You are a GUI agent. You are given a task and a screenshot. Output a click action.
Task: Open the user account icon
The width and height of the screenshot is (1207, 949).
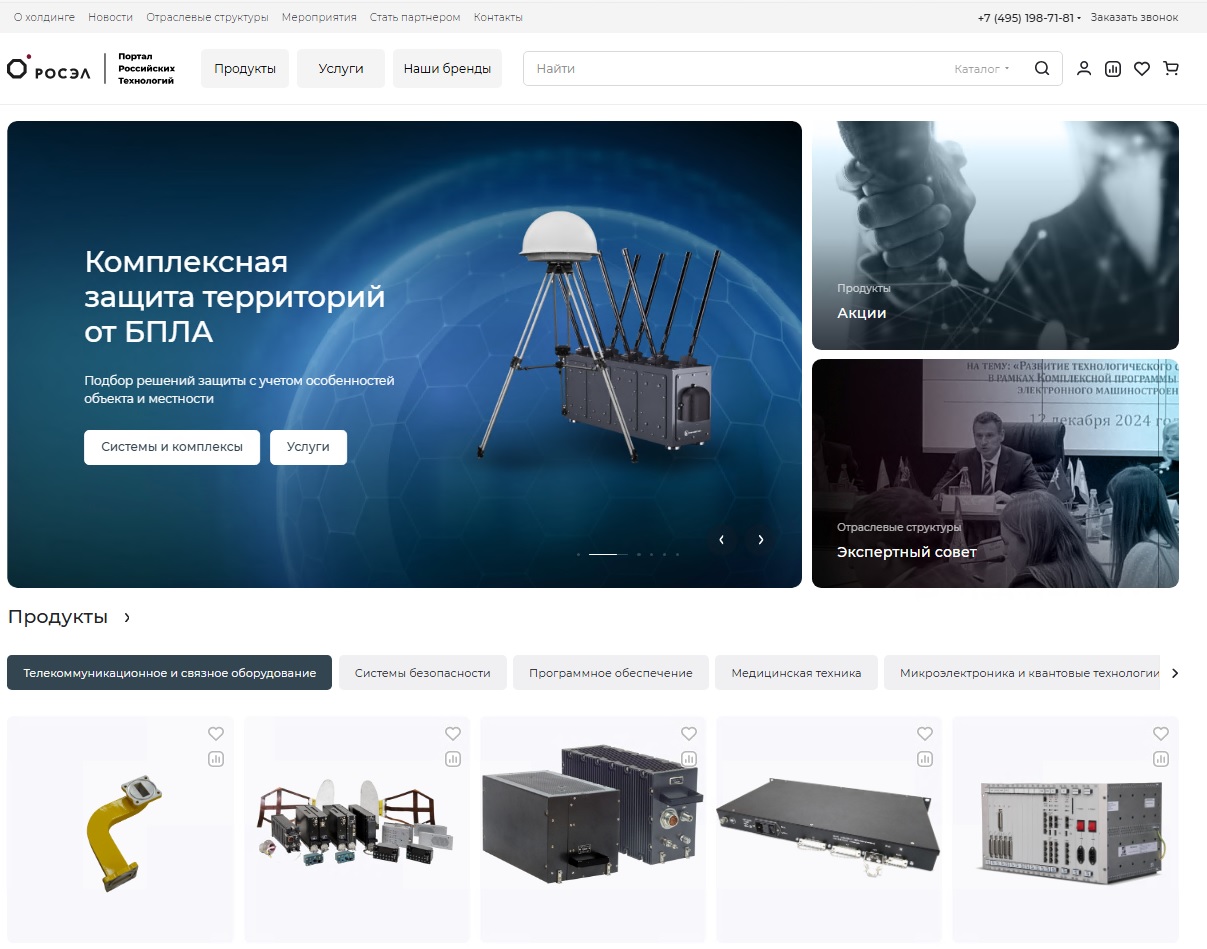(1083, 69)
